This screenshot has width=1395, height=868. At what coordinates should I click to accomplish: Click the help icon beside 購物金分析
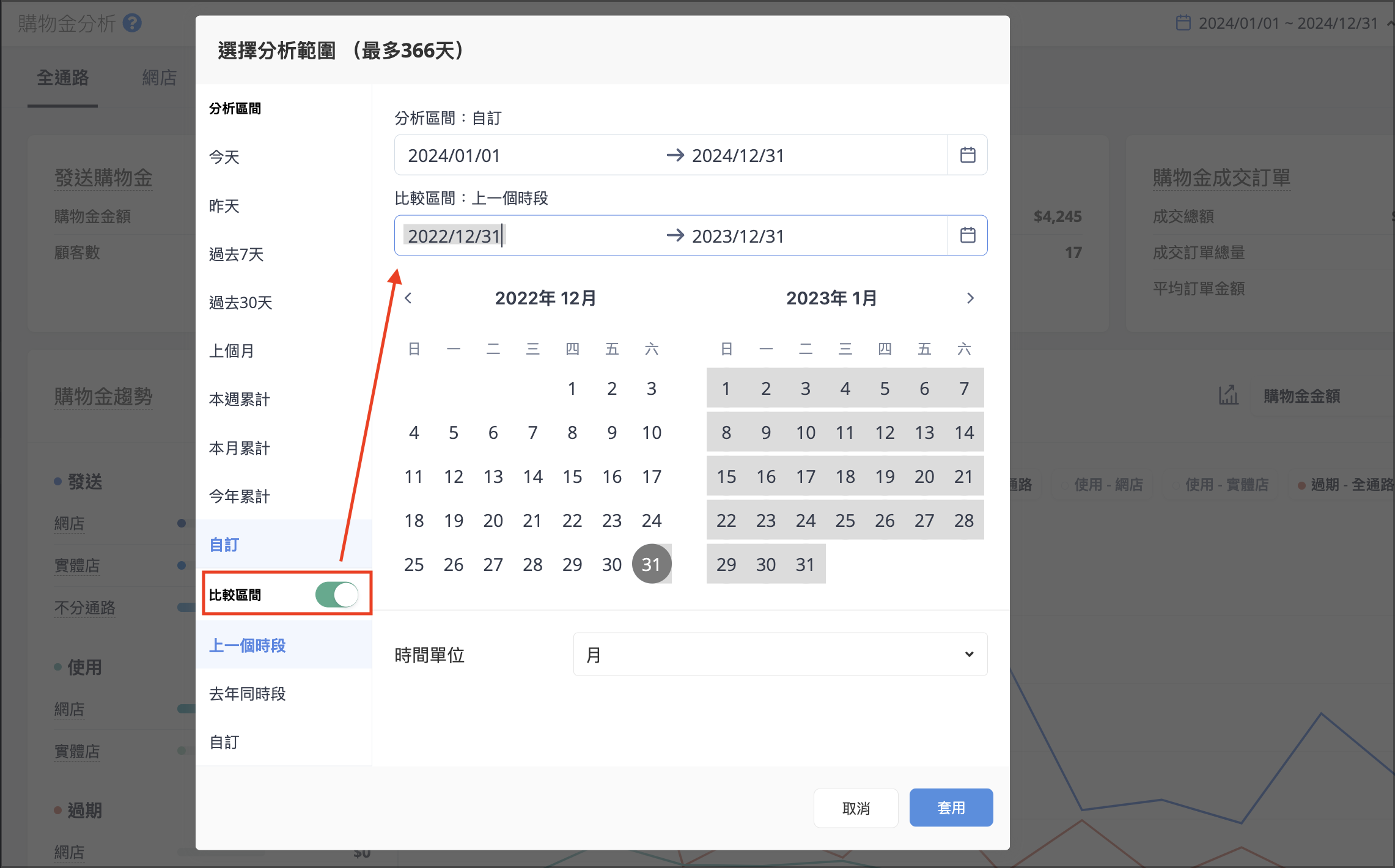click(x=132, y=23)
